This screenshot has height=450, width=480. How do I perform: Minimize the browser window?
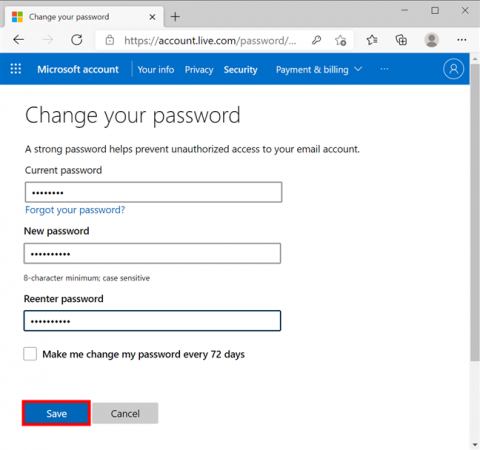[405, 11]
